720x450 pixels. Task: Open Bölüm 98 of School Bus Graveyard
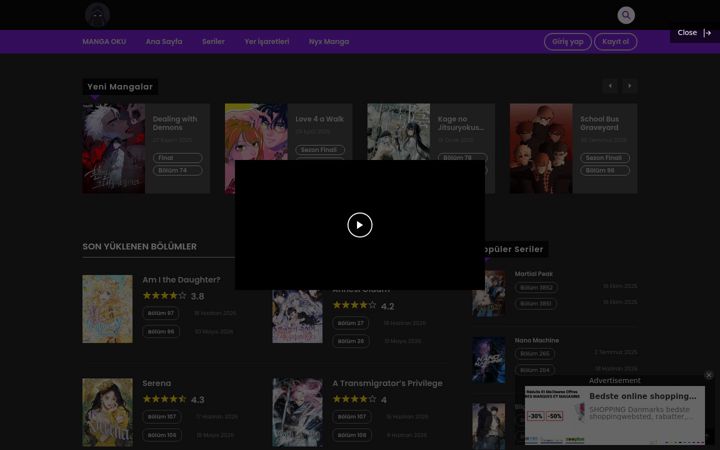[605, 170]
